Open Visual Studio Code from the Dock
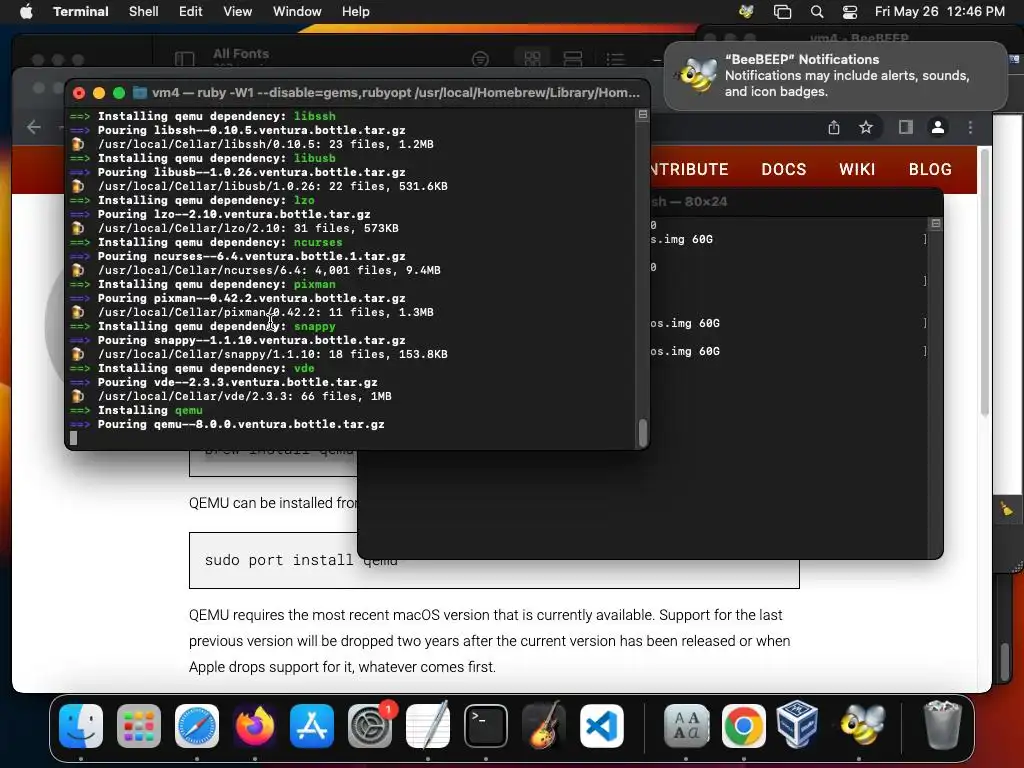The height and width of the screenshot is (768, 1024). coord(601,726)
